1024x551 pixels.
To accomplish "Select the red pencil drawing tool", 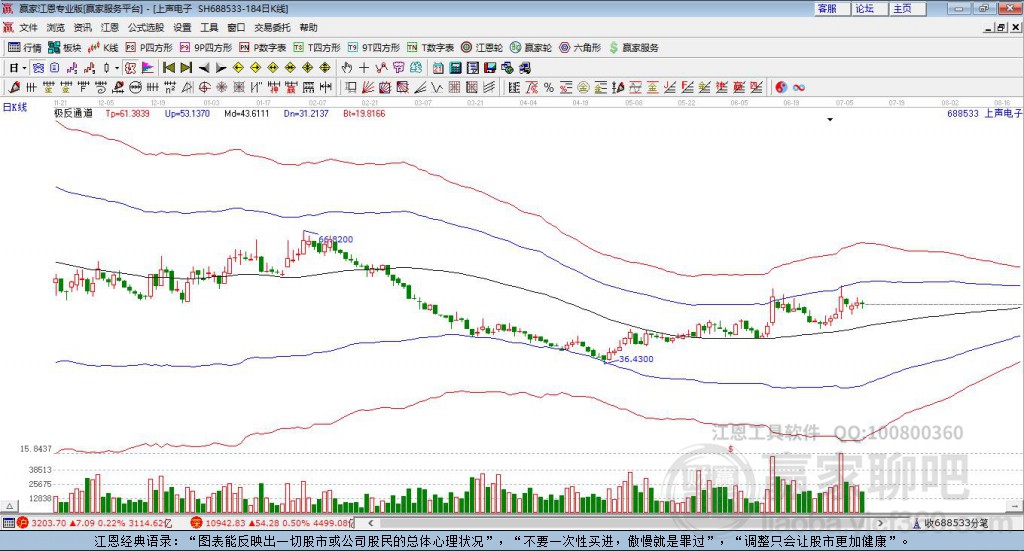I will 14,87.
